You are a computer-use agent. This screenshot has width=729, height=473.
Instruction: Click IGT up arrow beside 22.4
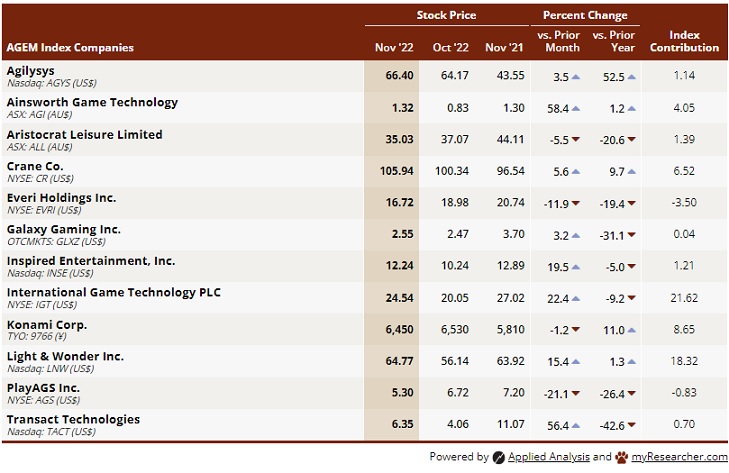point(576,299)
